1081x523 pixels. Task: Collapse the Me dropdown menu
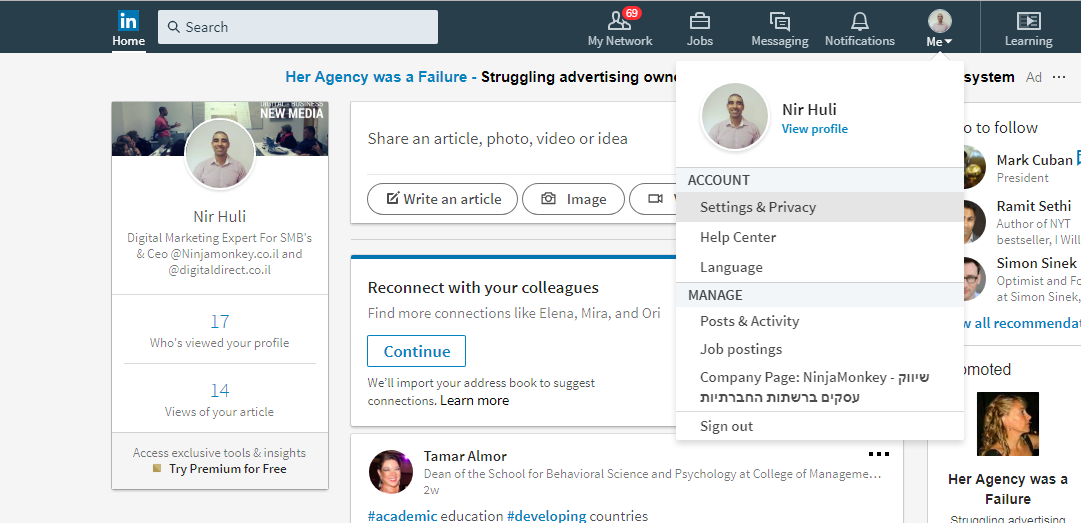point(939,28)
